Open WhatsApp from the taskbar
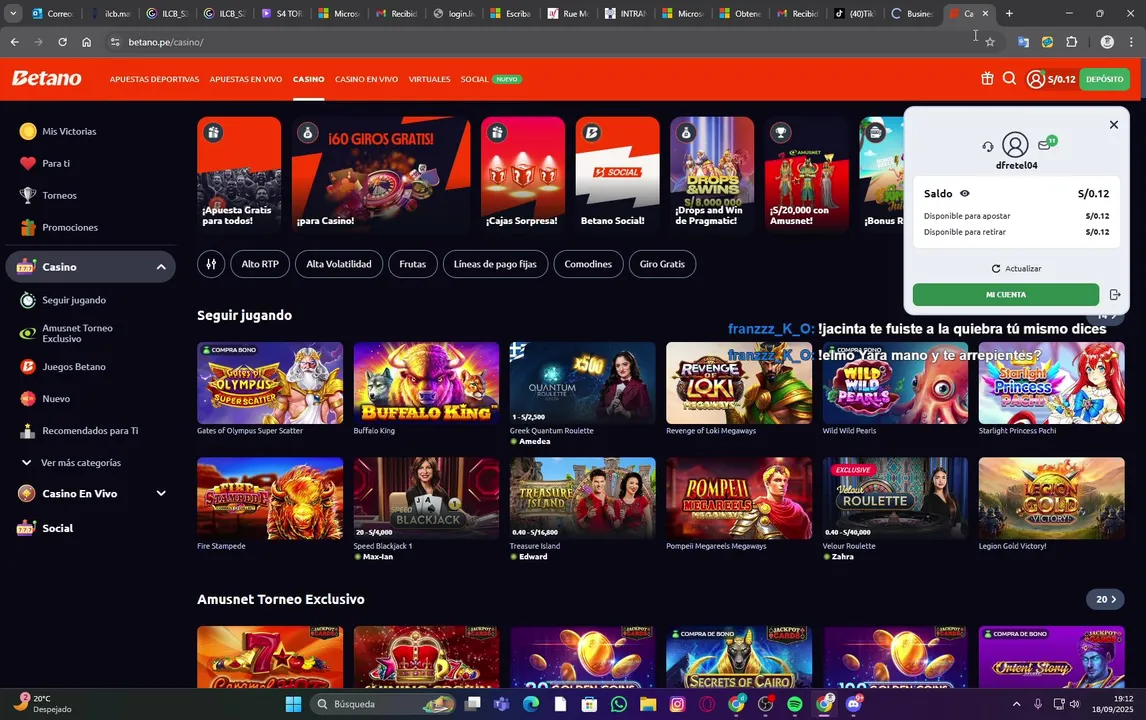This screenshot has height=720, width=1146. click(618, 704)
